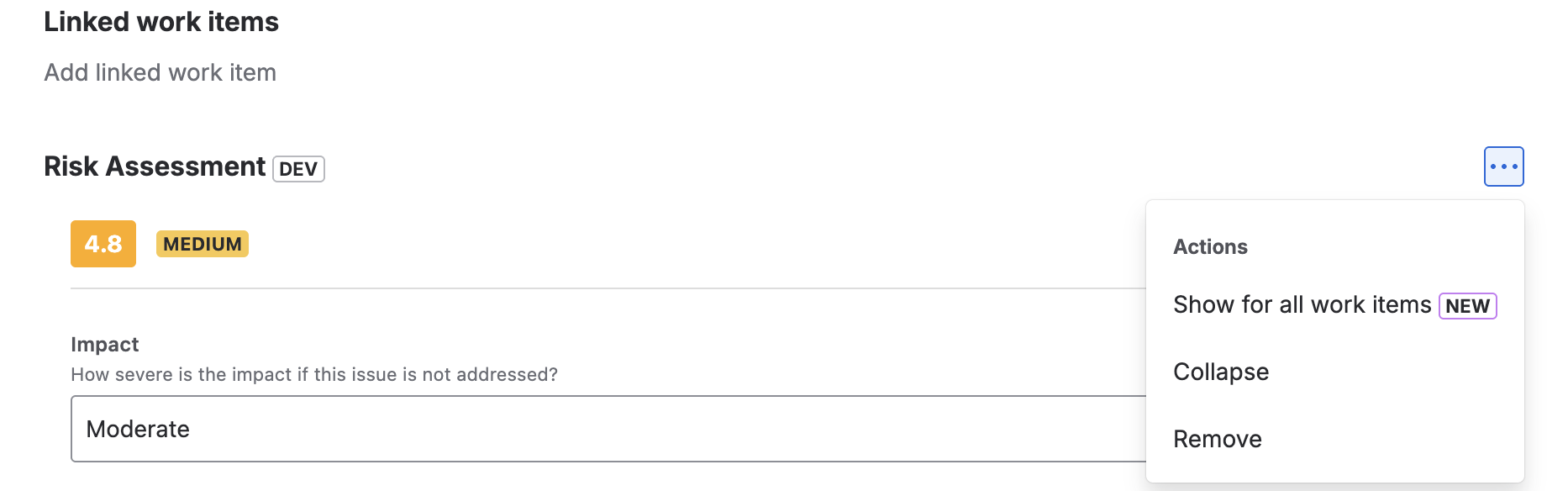
Task: Choose Remove from the Actions menu
Action: pyautogui.click(x=1217, y=439)
